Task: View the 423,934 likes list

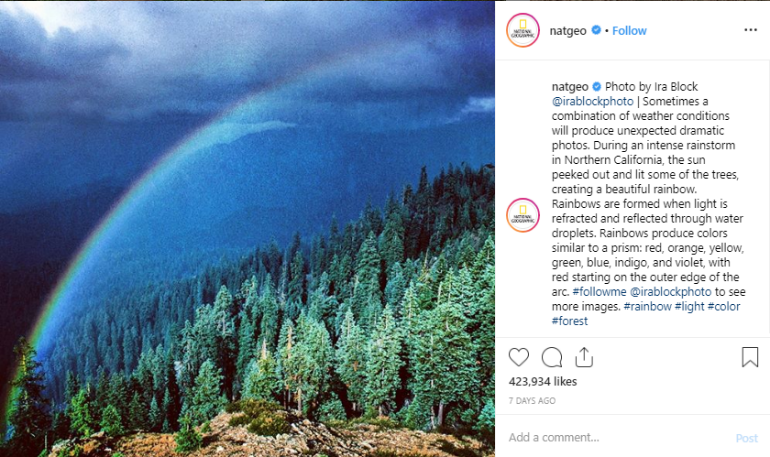Action: pos(543,381)
